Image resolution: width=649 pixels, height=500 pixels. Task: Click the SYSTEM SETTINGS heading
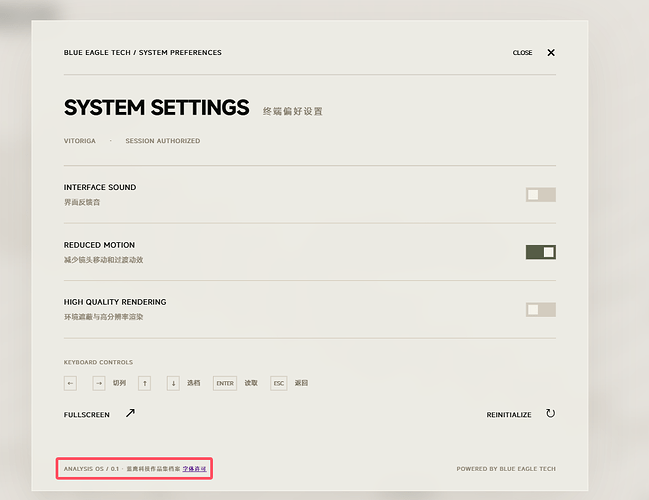[x=156, y=108]
